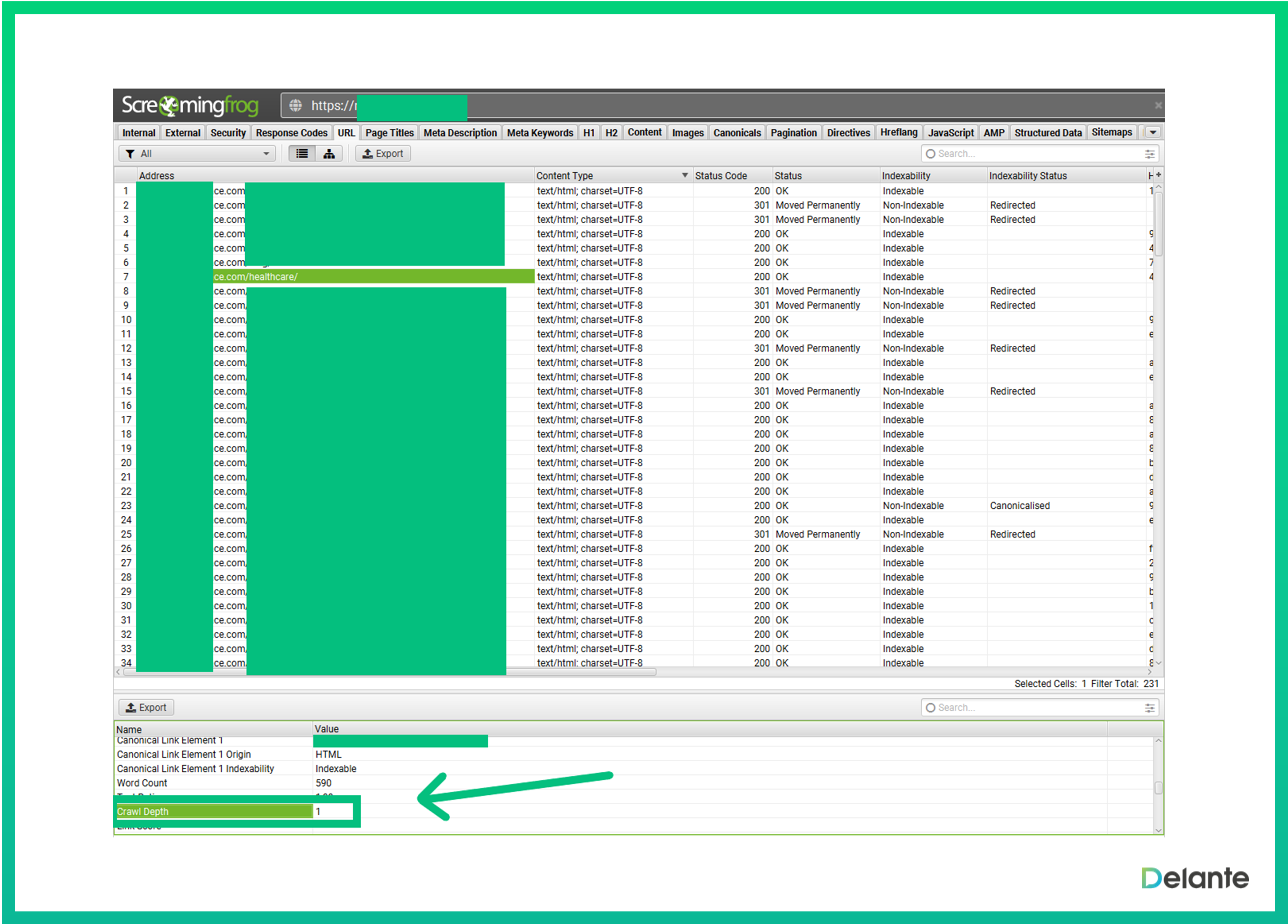This screenshot has height=924, width=1288.
Task: Switch to the Page Titles tab
Action: (389, 132)
